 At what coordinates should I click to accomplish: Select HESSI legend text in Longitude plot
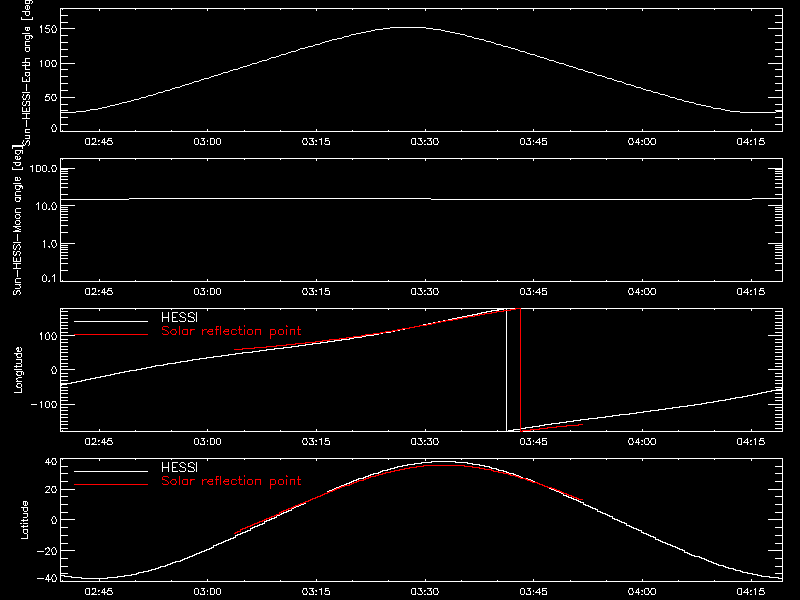(x=179, y=317)
